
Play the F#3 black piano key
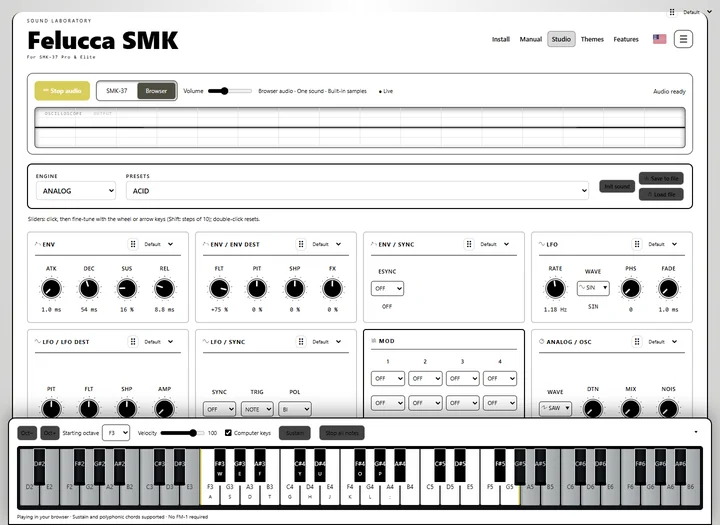[219, 465]
